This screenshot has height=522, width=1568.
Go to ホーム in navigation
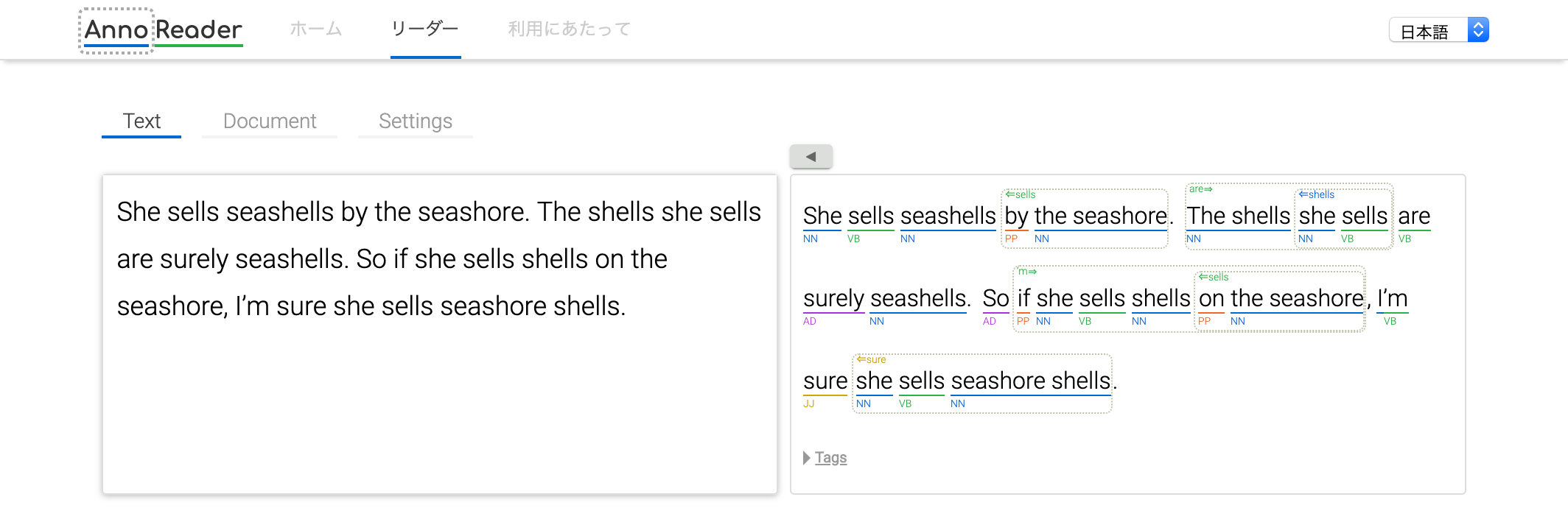pyautogui.click(x=315, y=29)
